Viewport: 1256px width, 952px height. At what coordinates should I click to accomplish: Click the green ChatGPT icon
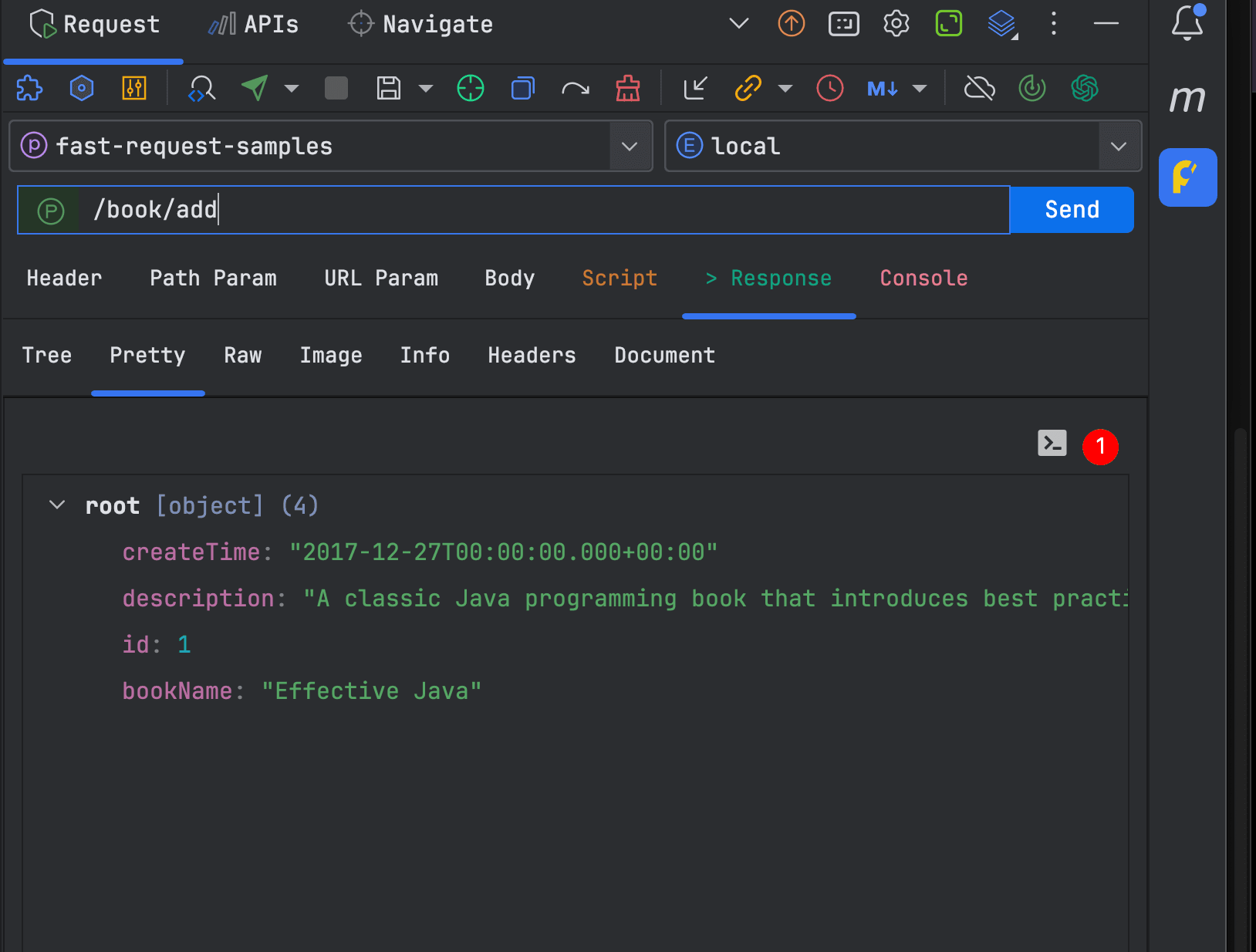pos(1085,88)
